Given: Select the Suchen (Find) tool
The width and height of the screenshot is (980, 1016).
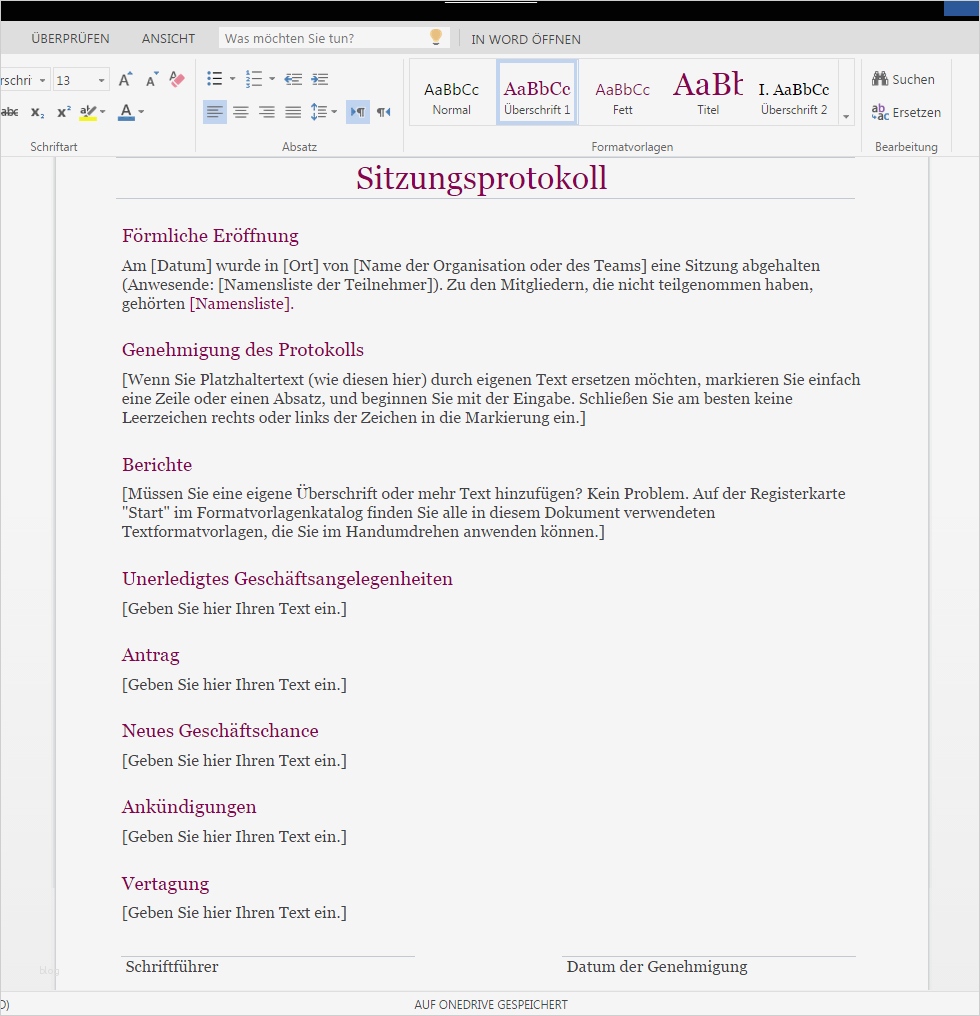Looking at the screenshot, I should click(x=906, y=79).
